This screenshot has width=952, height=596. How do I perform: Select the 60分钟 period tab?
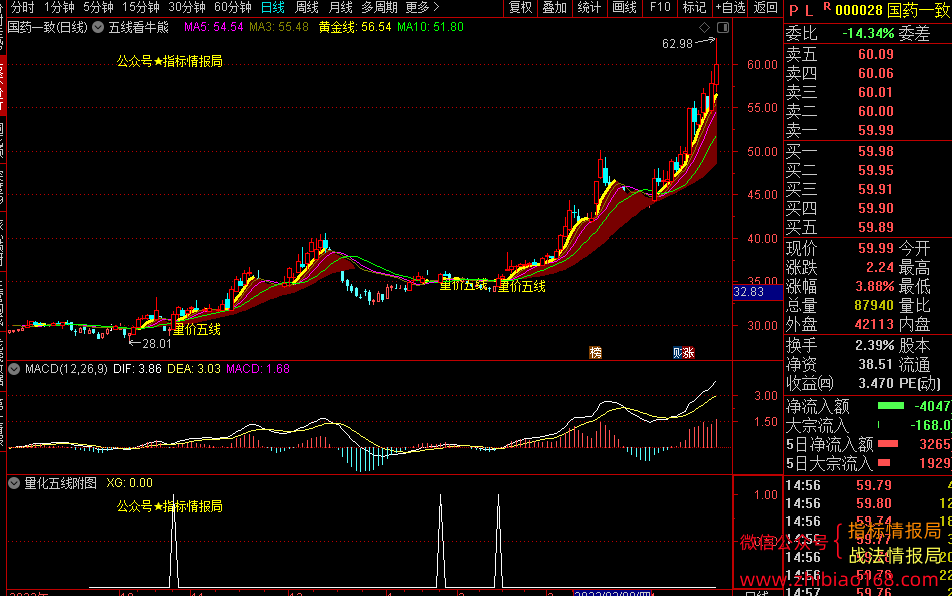(x=233, y=8)
